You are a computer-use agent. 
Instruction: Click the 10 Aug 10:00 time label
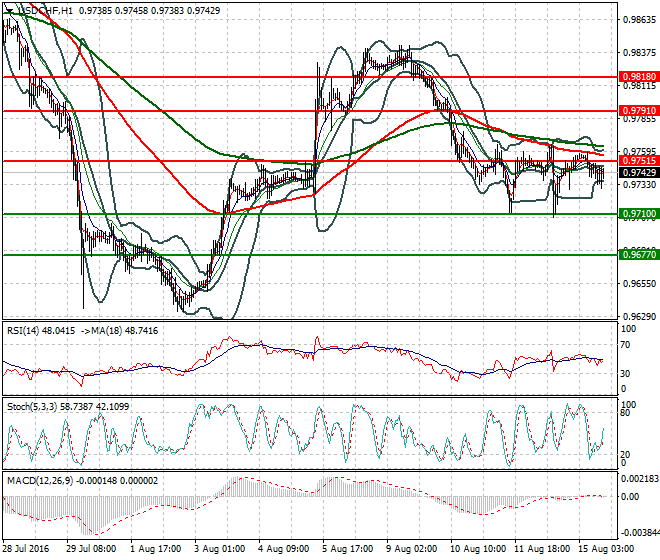[x=477, y=549]
